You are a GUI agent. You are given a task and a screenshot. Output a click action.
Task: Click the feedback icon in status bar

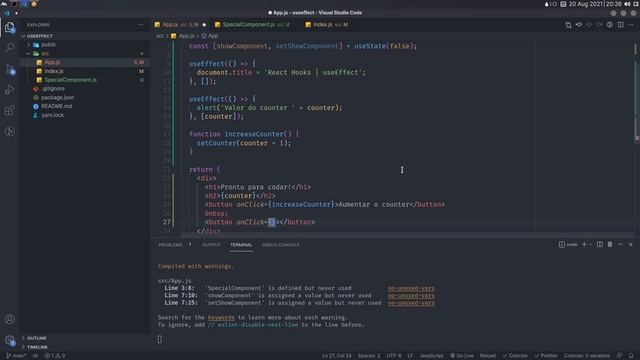point(620,356)
